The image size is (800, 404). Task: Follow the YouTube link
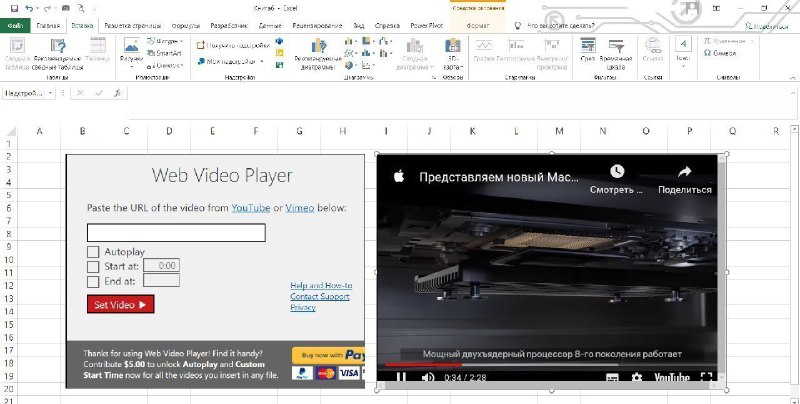click(251, 208)
